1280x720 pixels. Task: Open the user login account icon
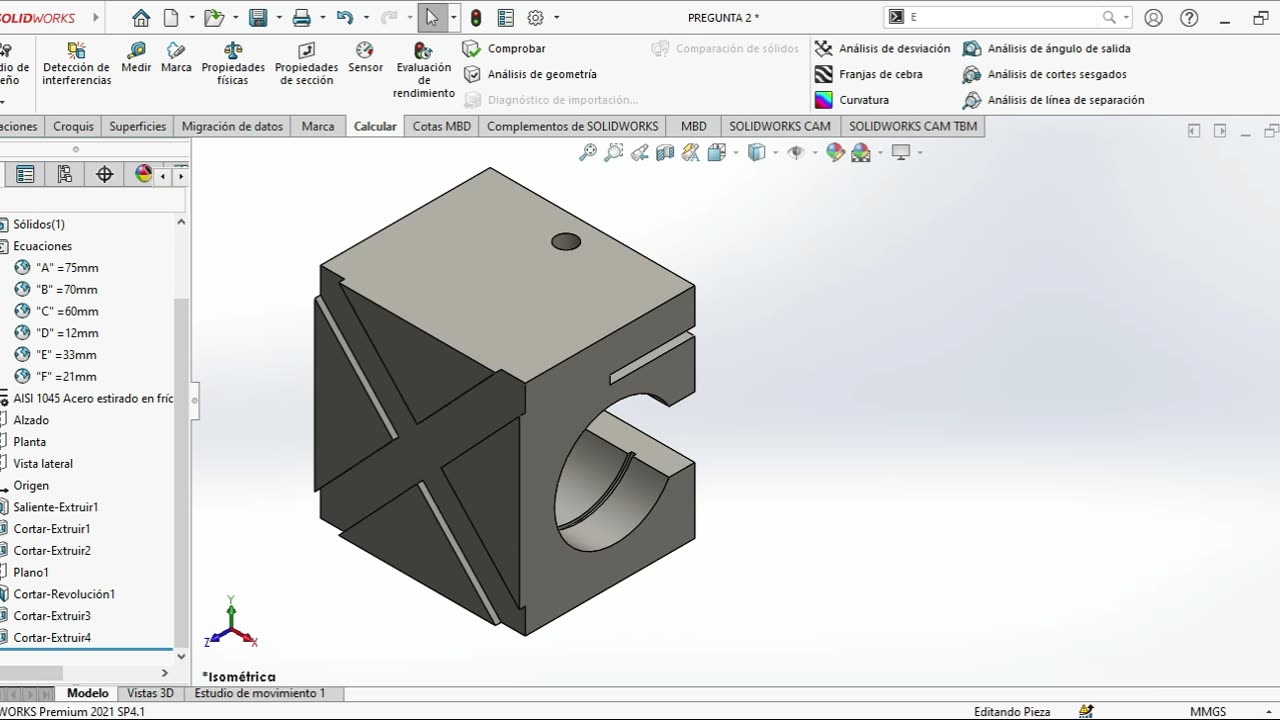click(1154, 17)
